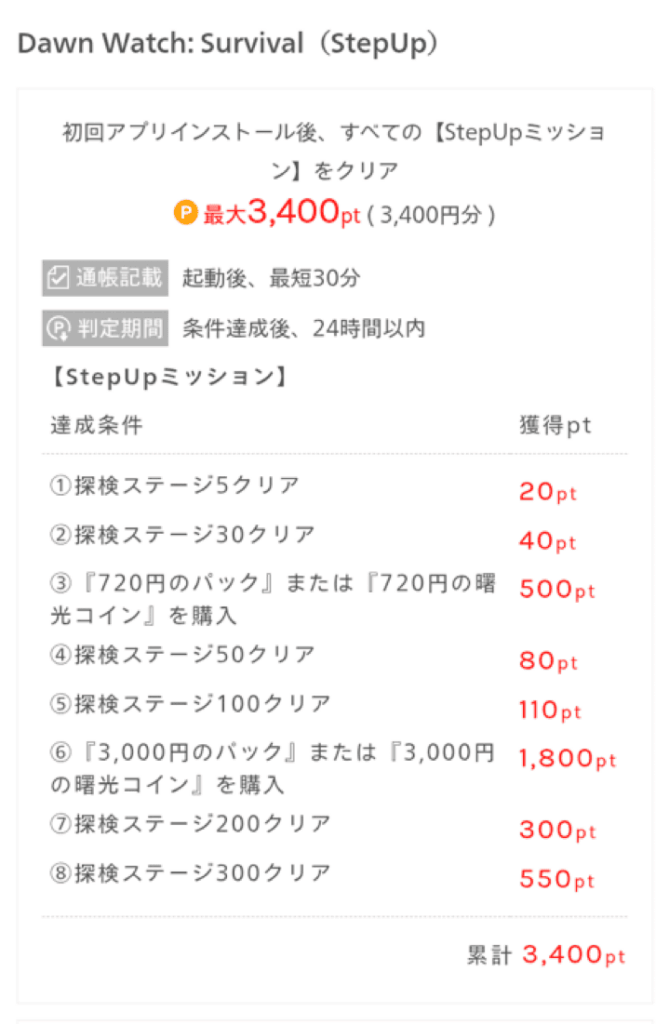Click the 550pt reward value
This screenshot has height=1024, width=669.
point(557,880)
